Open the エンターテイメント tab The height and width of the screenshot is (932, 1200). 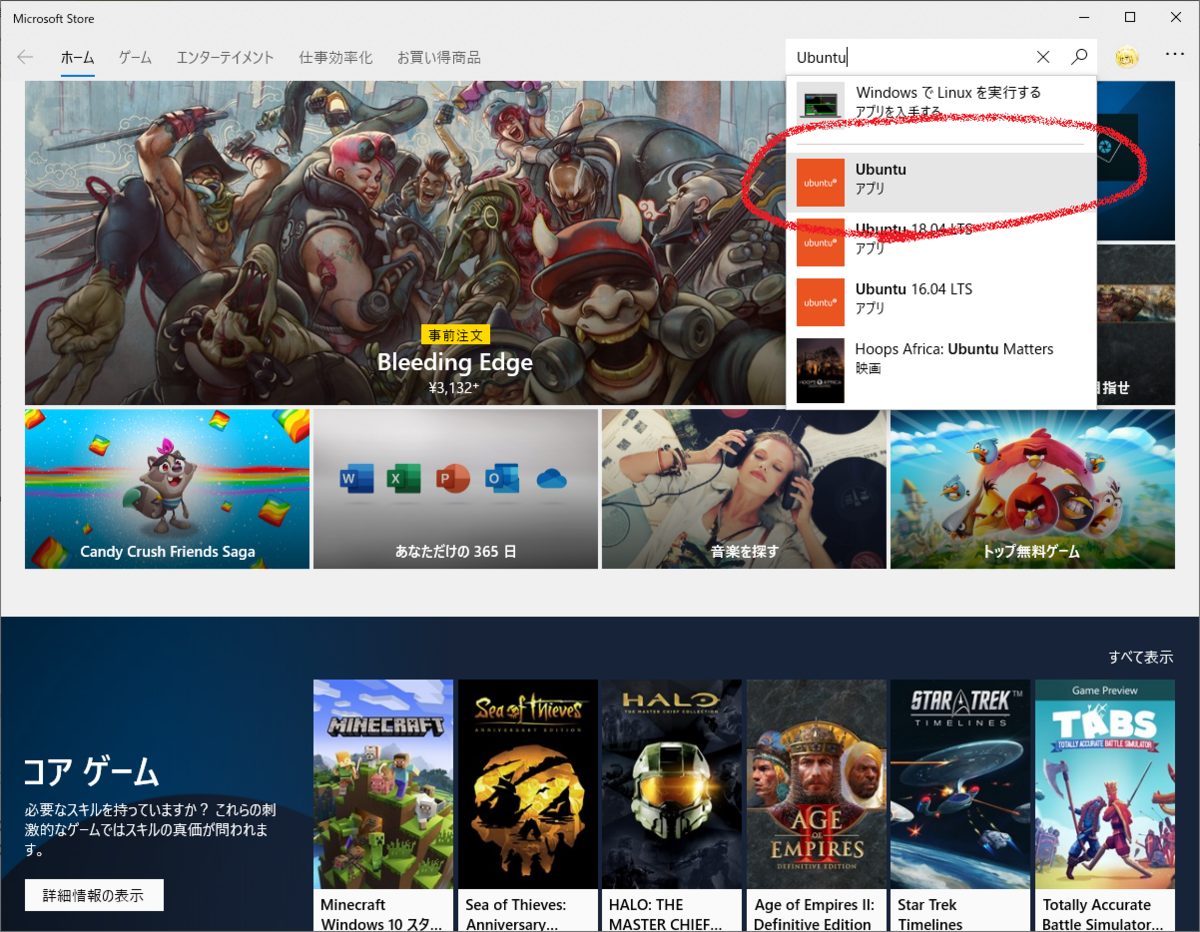[225, 57]
